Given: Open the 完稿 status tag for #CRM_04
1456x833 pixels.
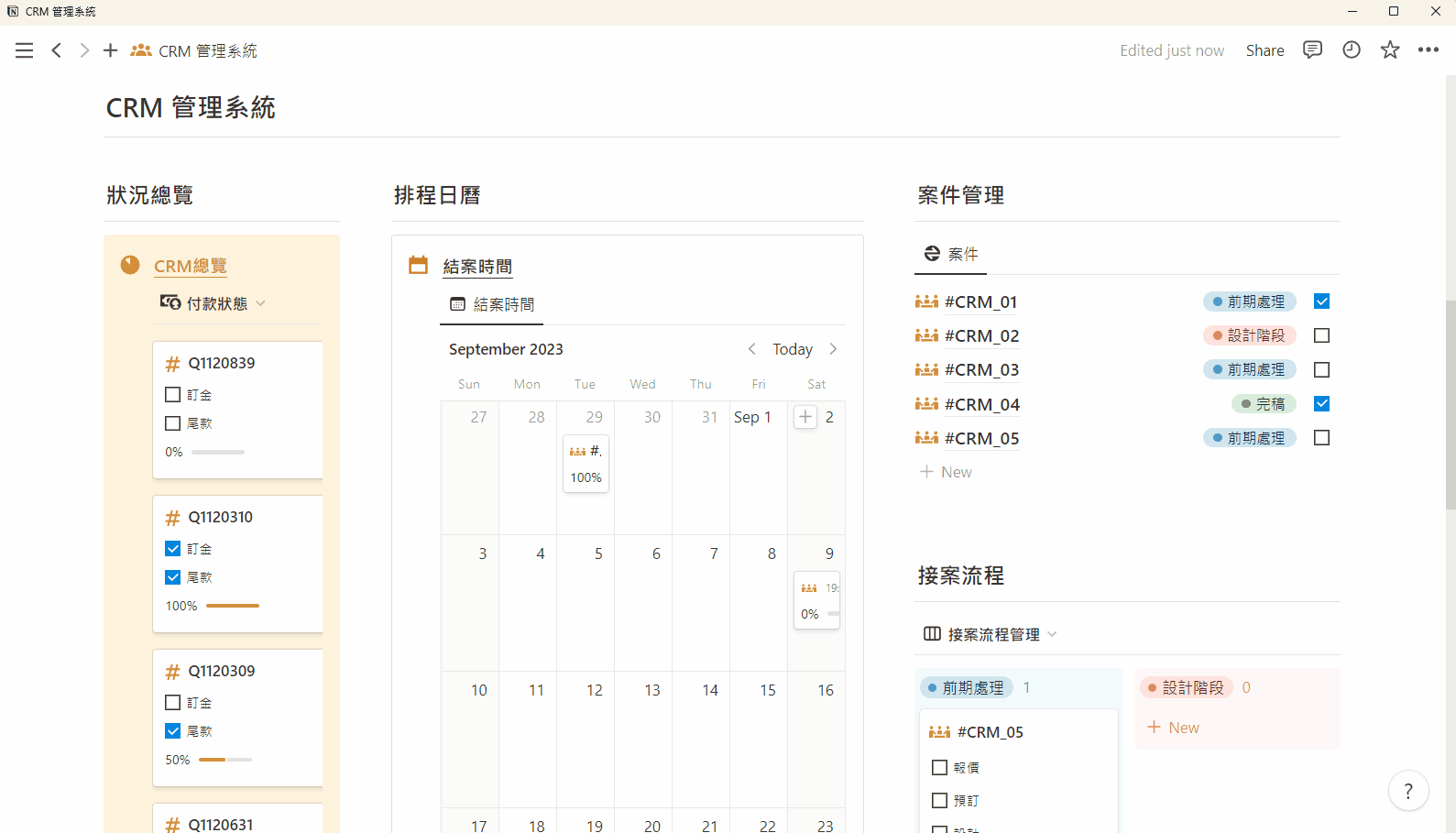Looking at the screenshot, I should point(1264,403).
